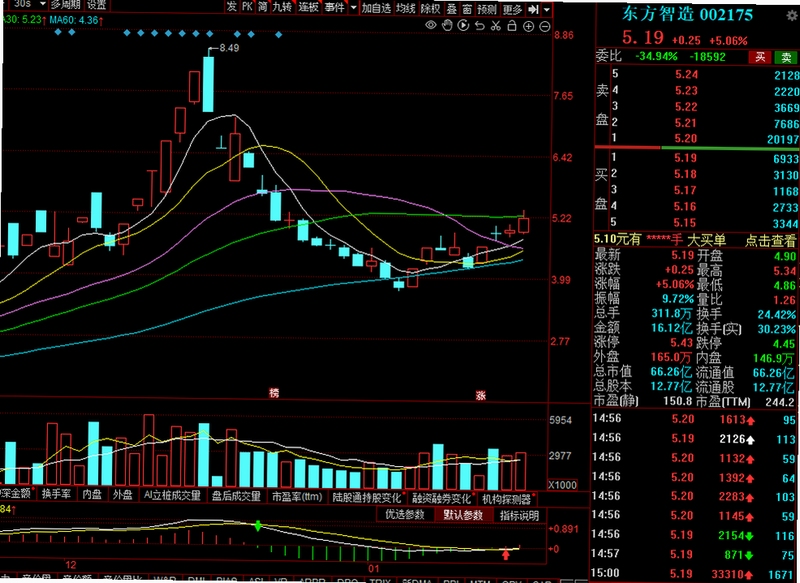Click the green 卖 sell button
This screenshot has width=800, height=583.
click(786, 57)
